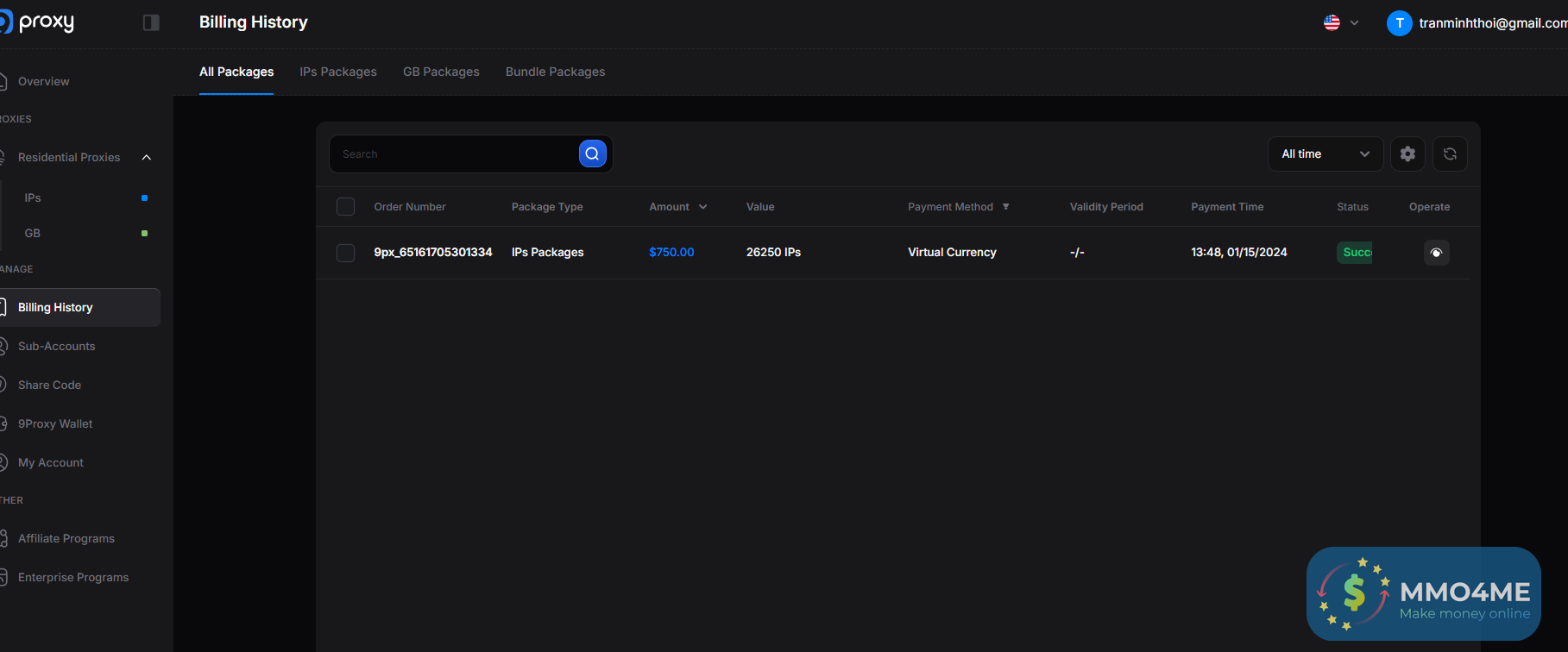Click the refresh icon button
Image resolution: width=1568 pixels, height=652 pixels.
tap(1450, 154)
